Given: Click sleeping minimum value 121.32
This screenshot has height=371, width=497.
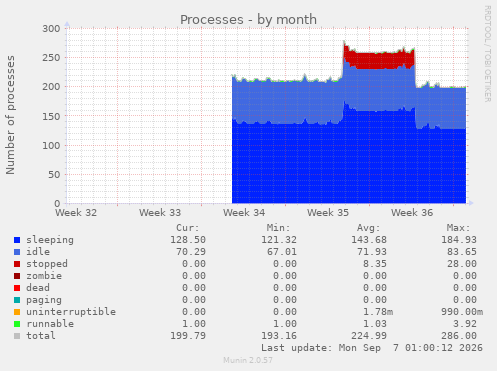Looking at the screenshot, I should 279,240.
